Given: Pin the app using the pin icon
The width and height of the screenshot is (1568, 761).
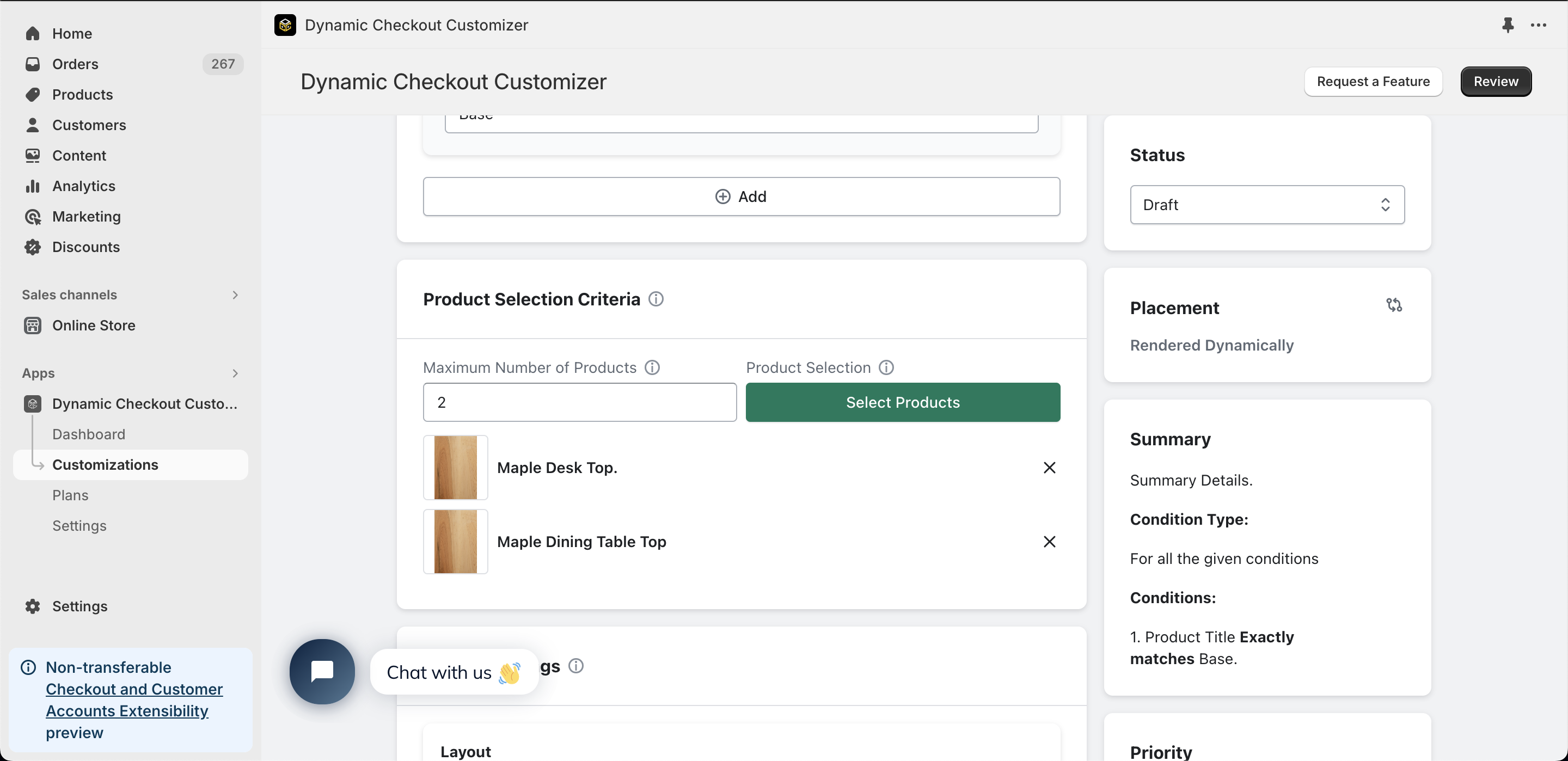Looking at the screenshot, I should pyautogui.click(x=1508, y=25).
